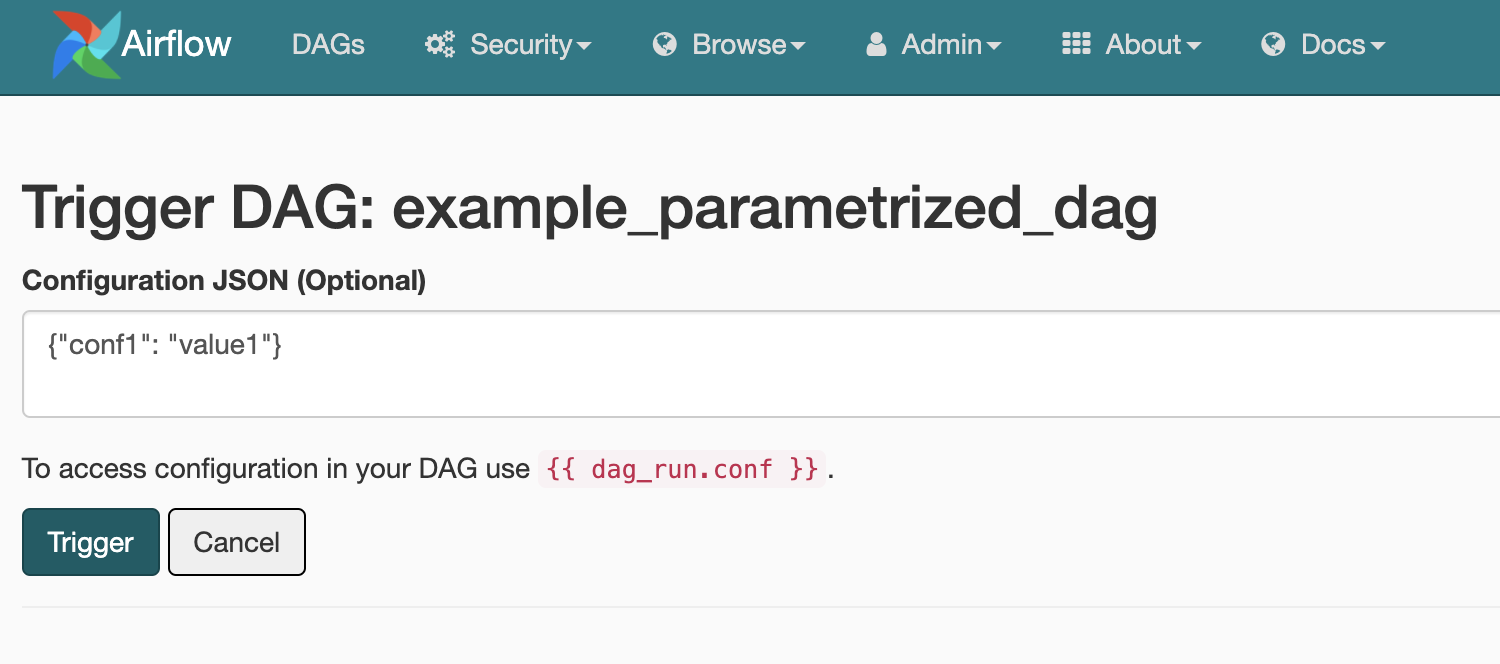Click the Trigger DAG page heading

pyautogui.click(x=589, y=209)
